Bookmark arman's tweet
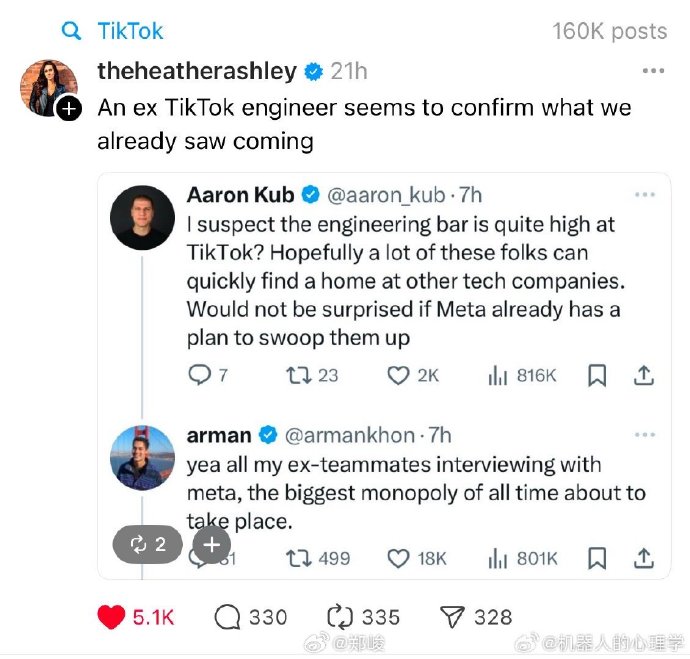This screenshot has height=659, width=690. (x=597, y=557)
